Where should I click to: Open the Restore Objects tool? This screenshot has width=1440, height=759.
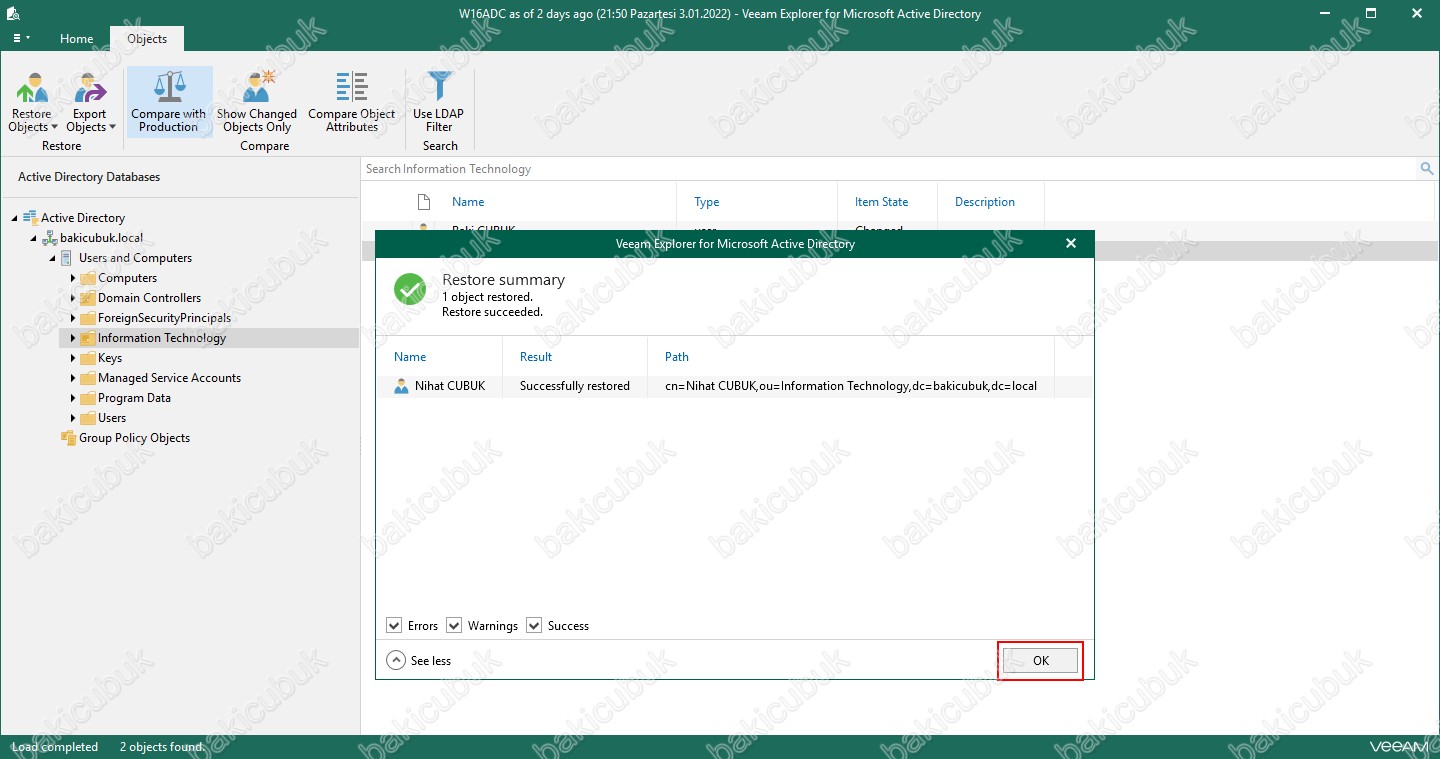[x=32, y=102]
